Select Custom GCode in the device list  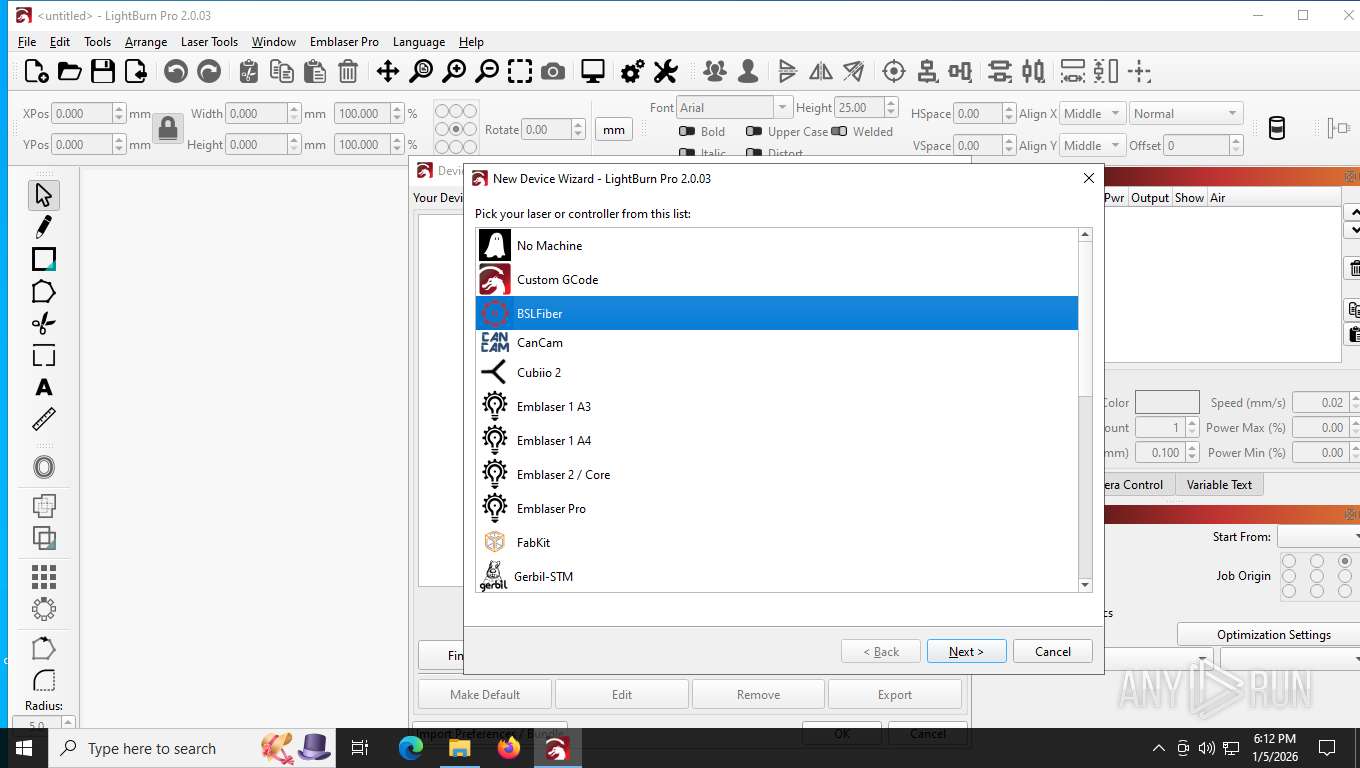(777, 279)
